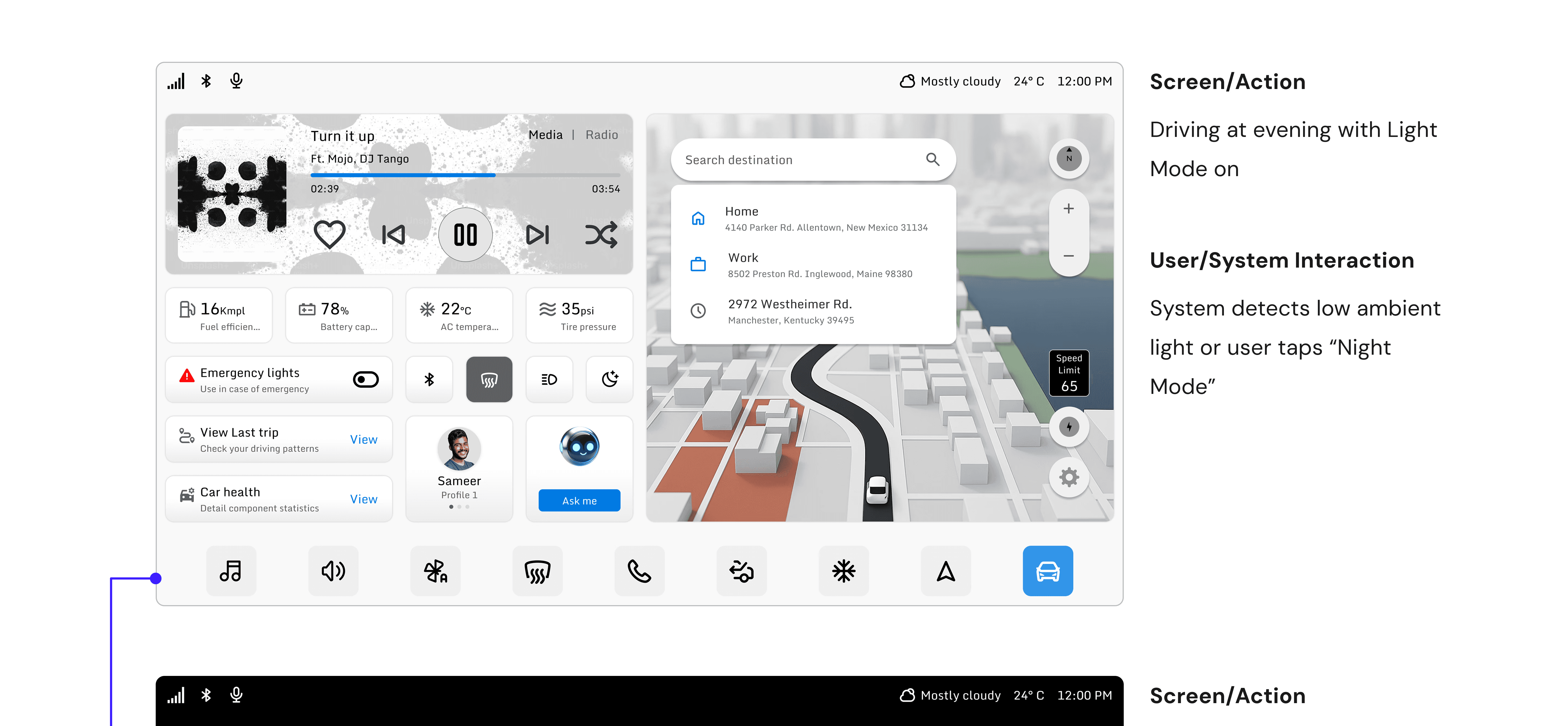The height and width of the screenshot is (726, 1568).
Task: Switch to the Radio tab
Action: 601,134
